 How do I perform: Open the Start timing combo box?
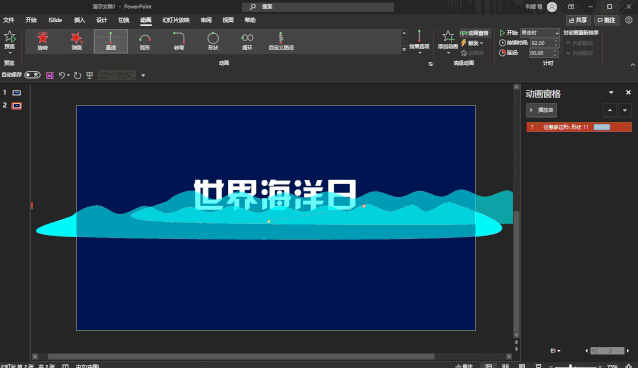540,33
